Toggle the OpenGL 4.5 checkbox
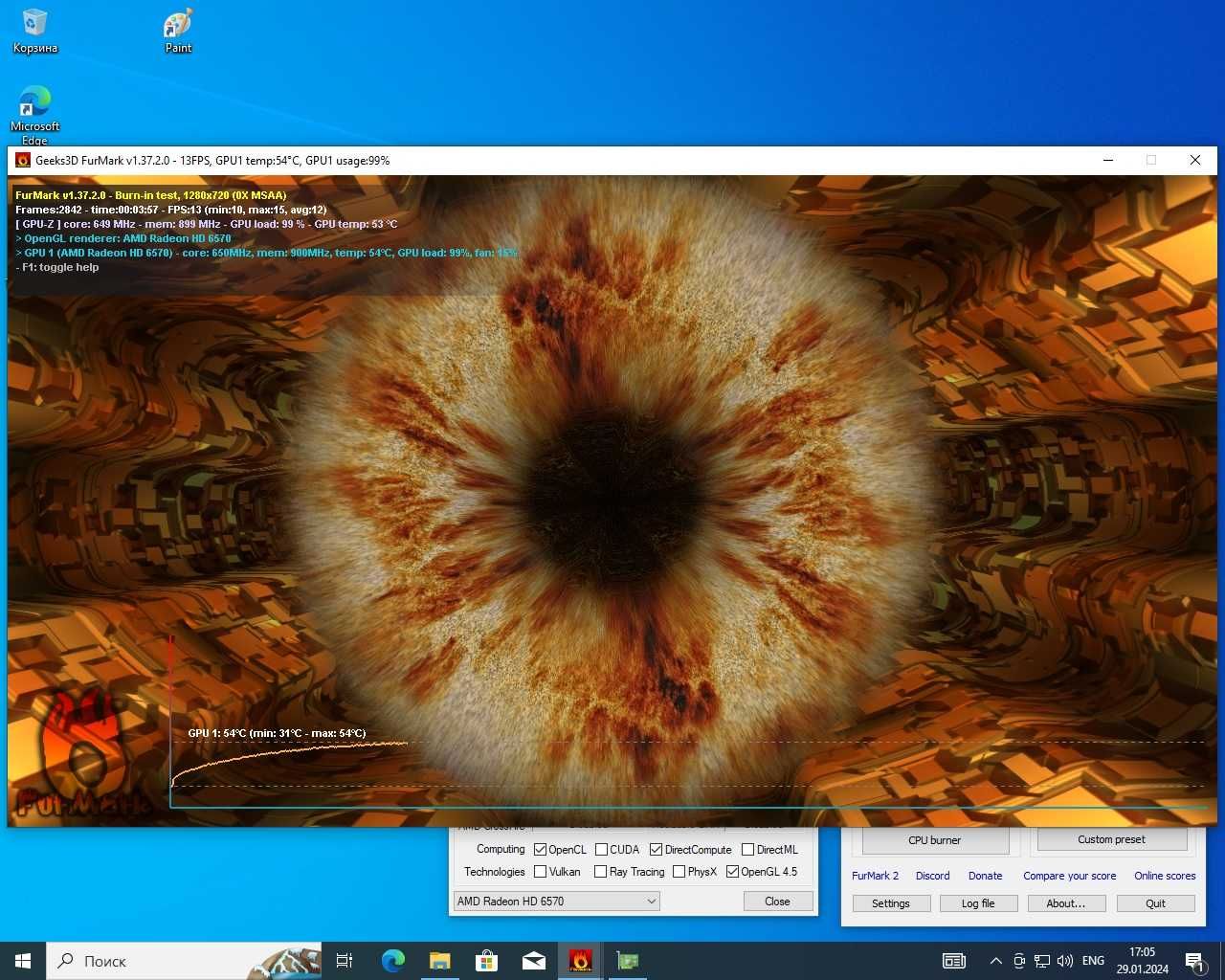The width and height of the screenshot is (1225, 980). pos(732,872)
